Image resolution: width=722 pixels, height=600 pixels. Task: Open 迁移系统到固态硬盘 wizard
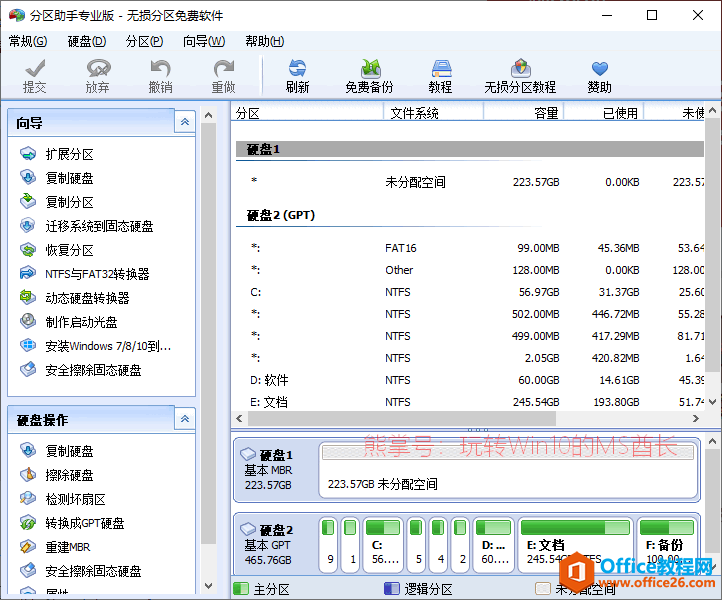tap(99, 226)
